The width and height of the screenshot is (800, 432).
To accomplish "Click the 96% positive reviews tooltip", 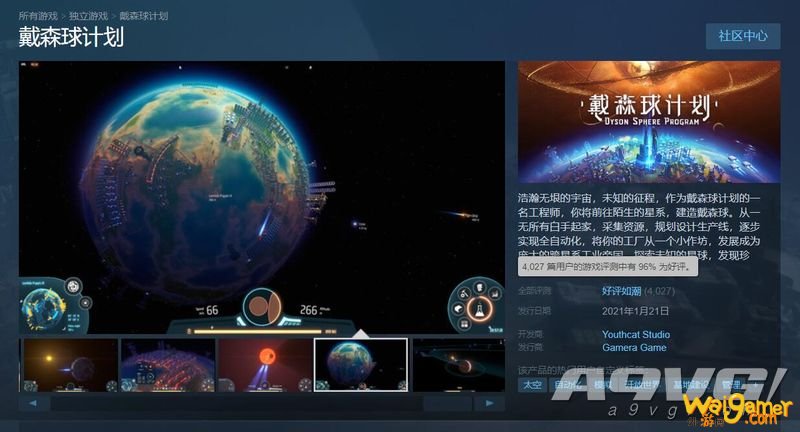I will tap(608, 267).
